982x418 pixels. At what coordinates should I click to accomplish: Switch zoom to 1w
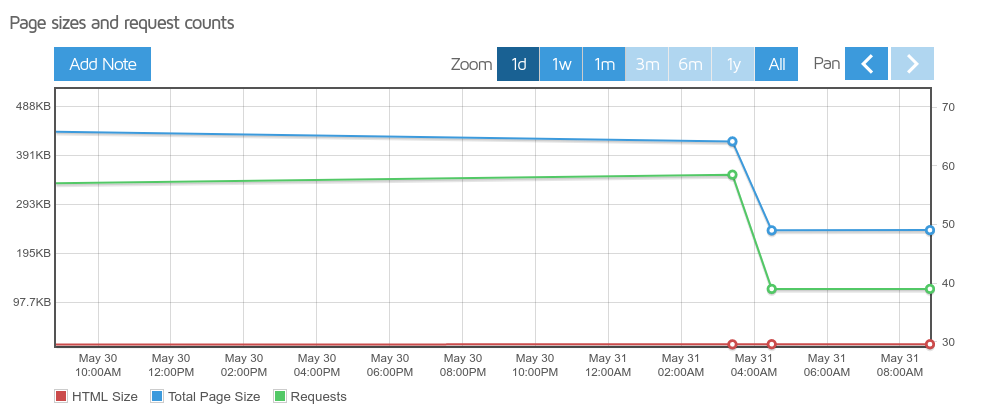tap(561, 64)
